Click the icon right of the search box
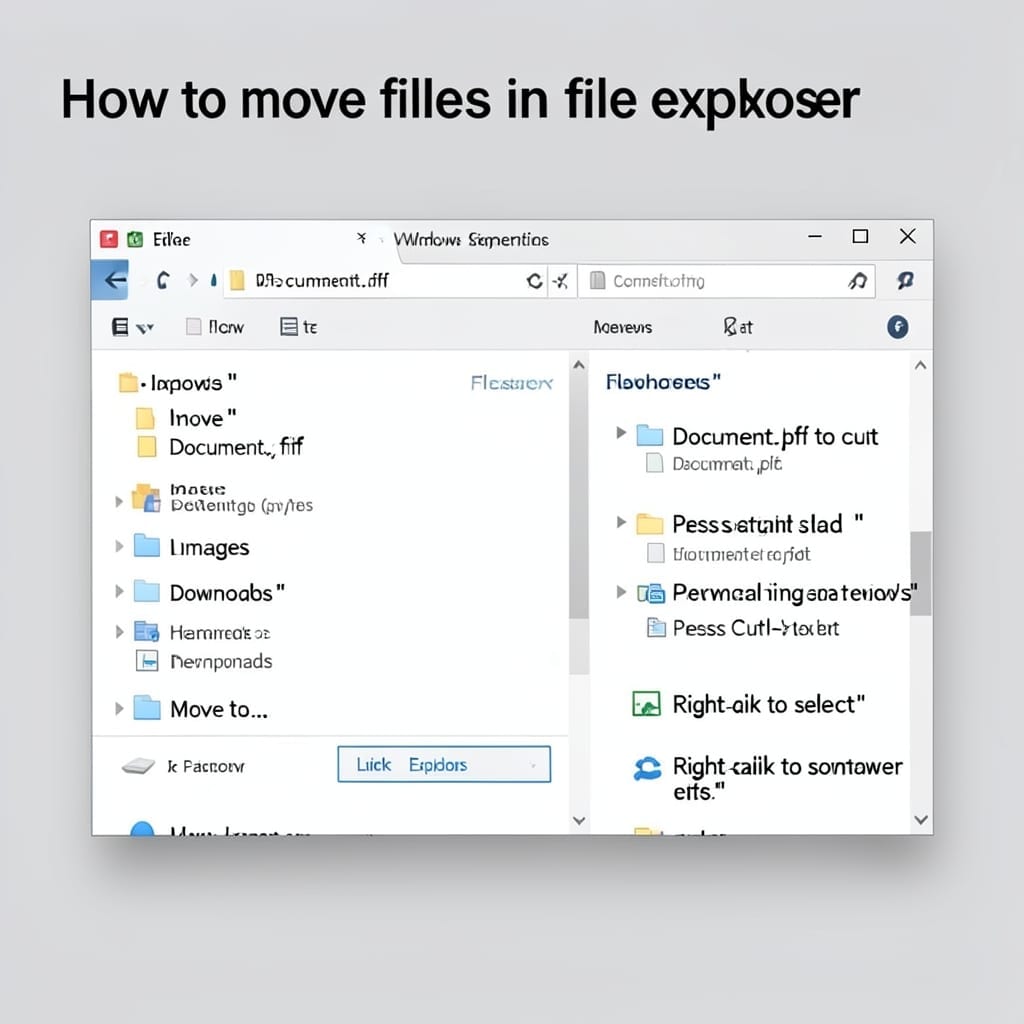The image size is (1024, 1024). [905, 280]
